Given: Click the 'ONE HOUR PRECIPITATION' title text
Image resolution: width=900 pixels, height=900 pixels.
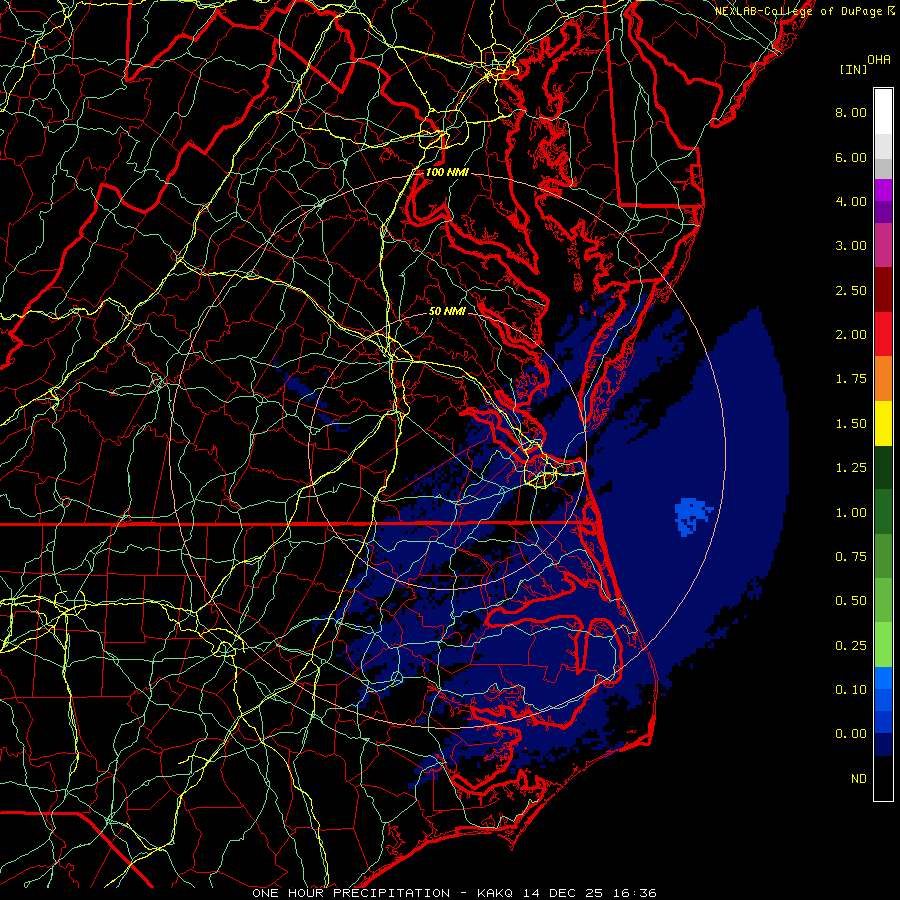Looking at the screenshot, I should 351,893.
